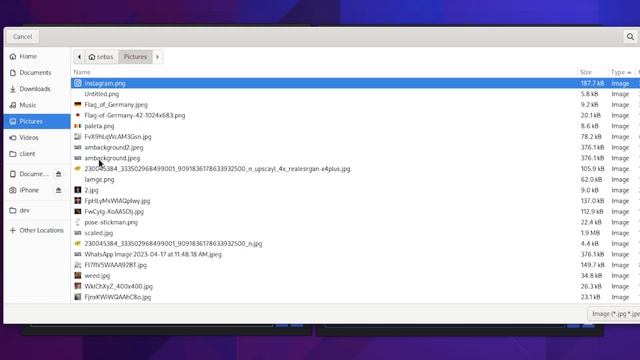Viewport: 640px width, 360px height.
Task: Click the Instagram.png file icon
Action: coord(78,83)
